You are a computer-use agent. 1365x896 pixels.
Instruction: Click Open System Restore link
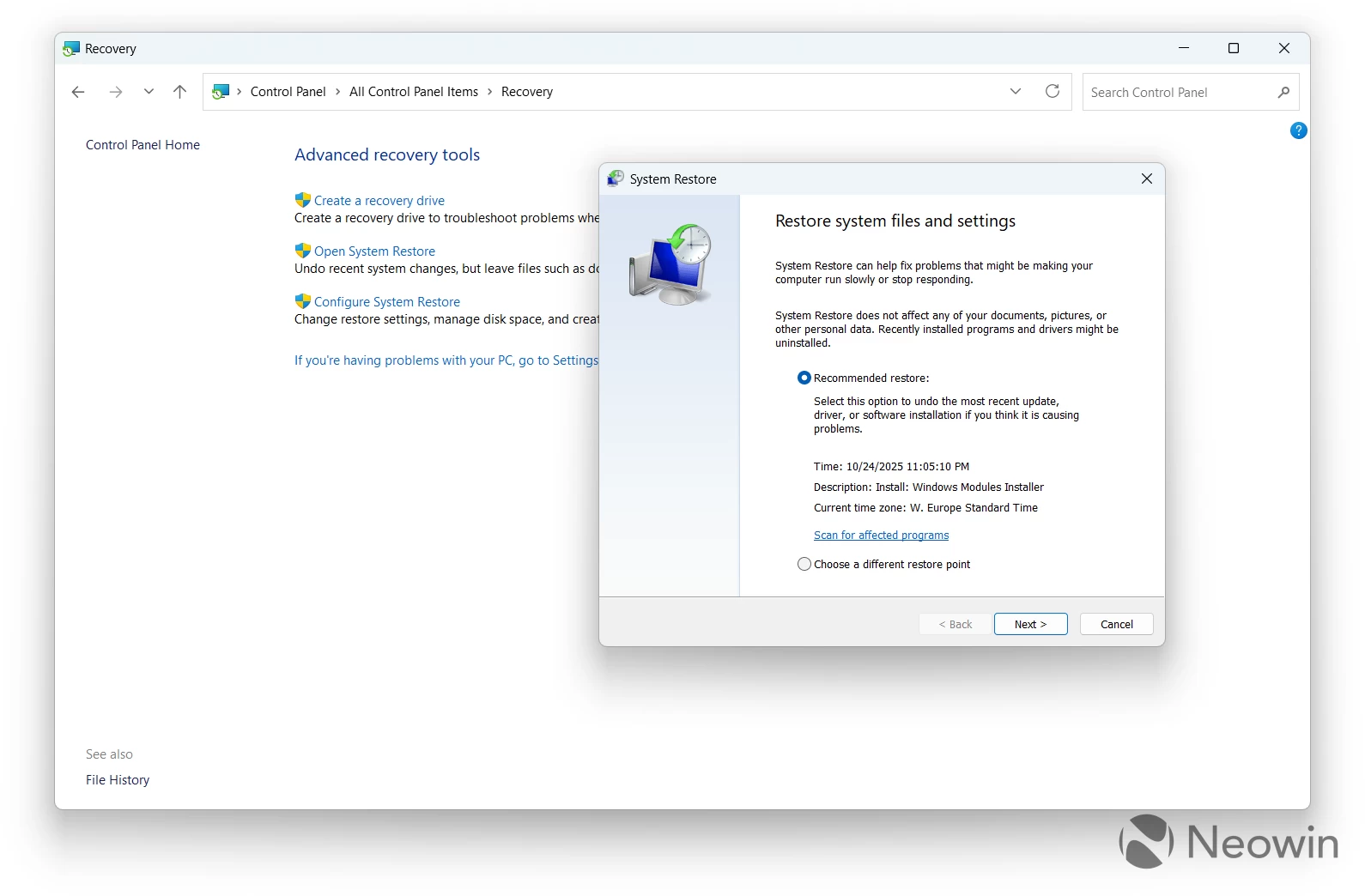pyautogui.click(x=374, y=251)
